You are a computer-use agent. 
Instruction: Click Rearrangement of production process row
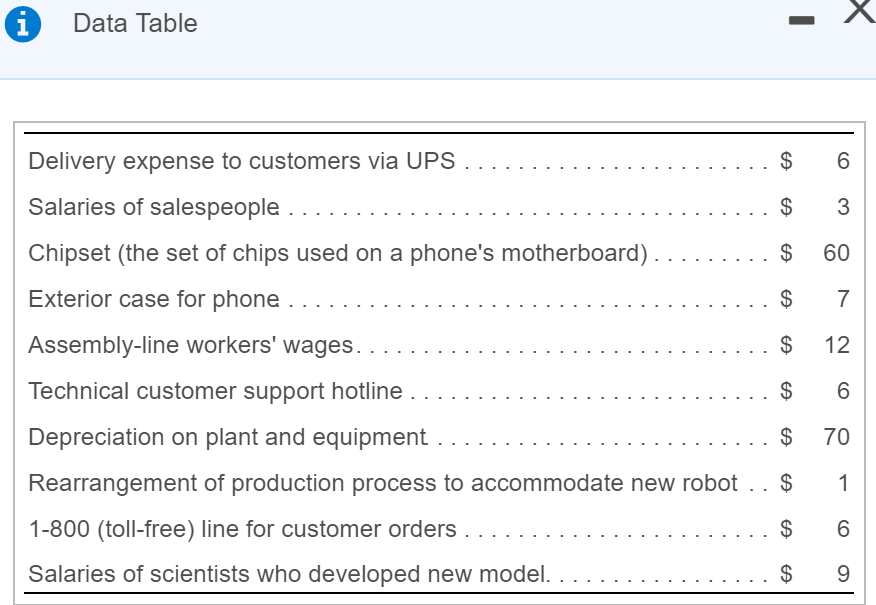439,483
